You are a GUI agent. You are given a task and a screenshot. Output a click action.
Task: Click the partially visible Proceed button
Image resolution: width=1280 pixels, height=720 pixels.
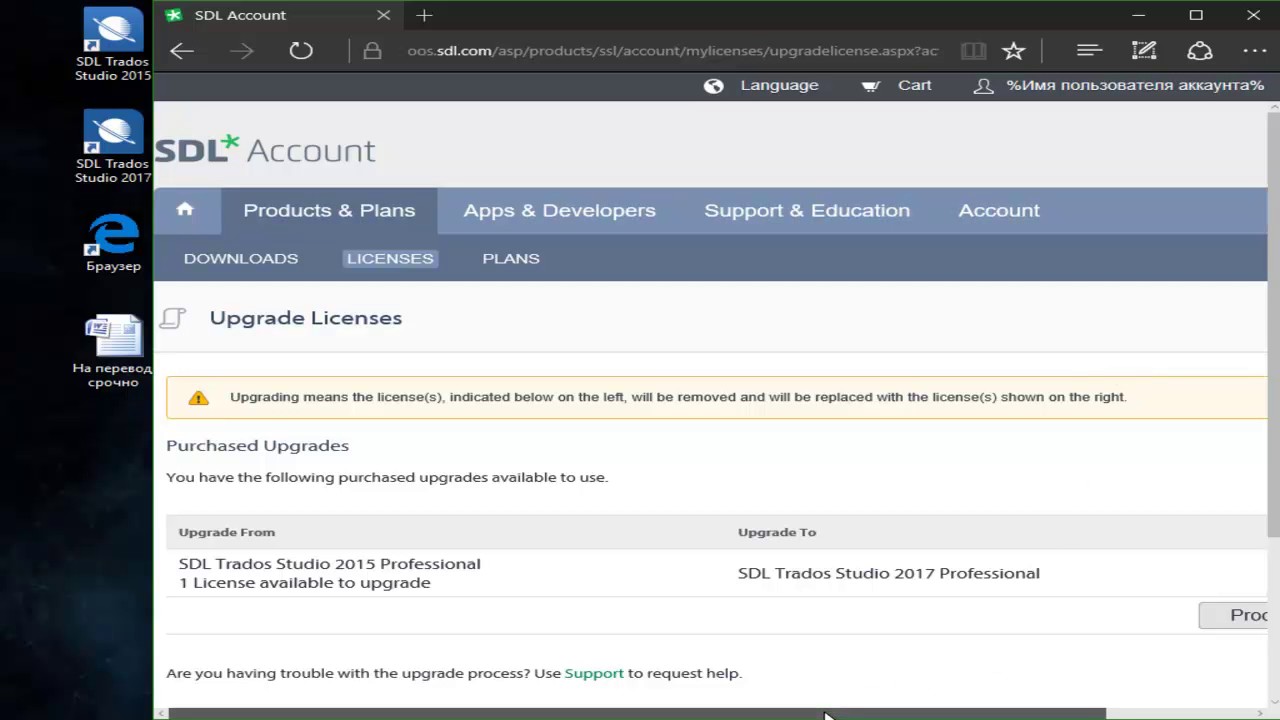click(x=1233, y=615)
